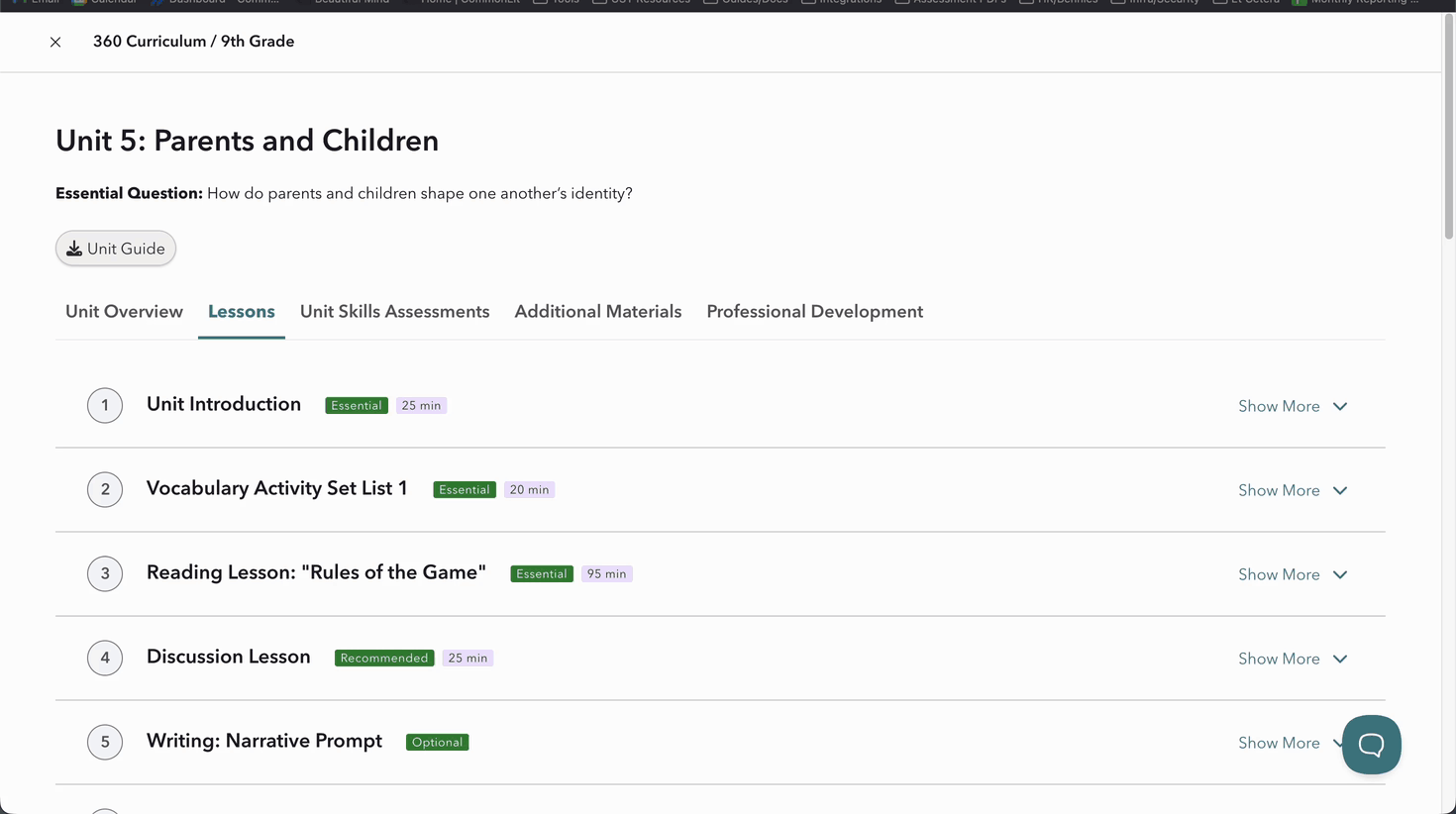This screenshot has height=814, width=1456.
Task: Click Reading Lesson: "Rules of the Game" title
Action: point(316,572)
